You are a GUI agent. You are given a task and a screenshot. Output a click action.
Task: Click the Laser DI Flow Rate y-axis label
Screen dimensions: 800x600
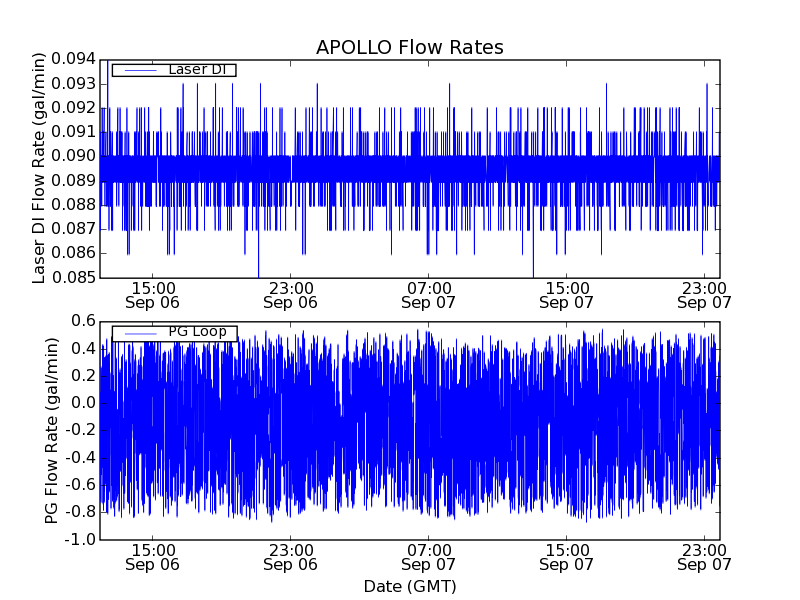click(40, 167)
